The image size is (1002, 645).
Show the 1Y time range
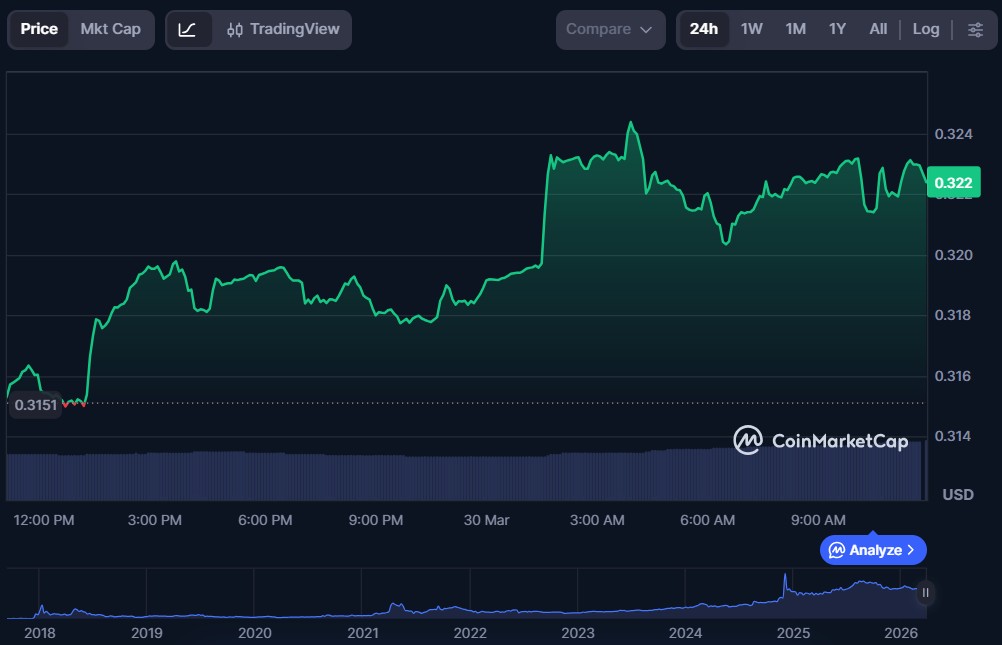click(x=837, y=29)
